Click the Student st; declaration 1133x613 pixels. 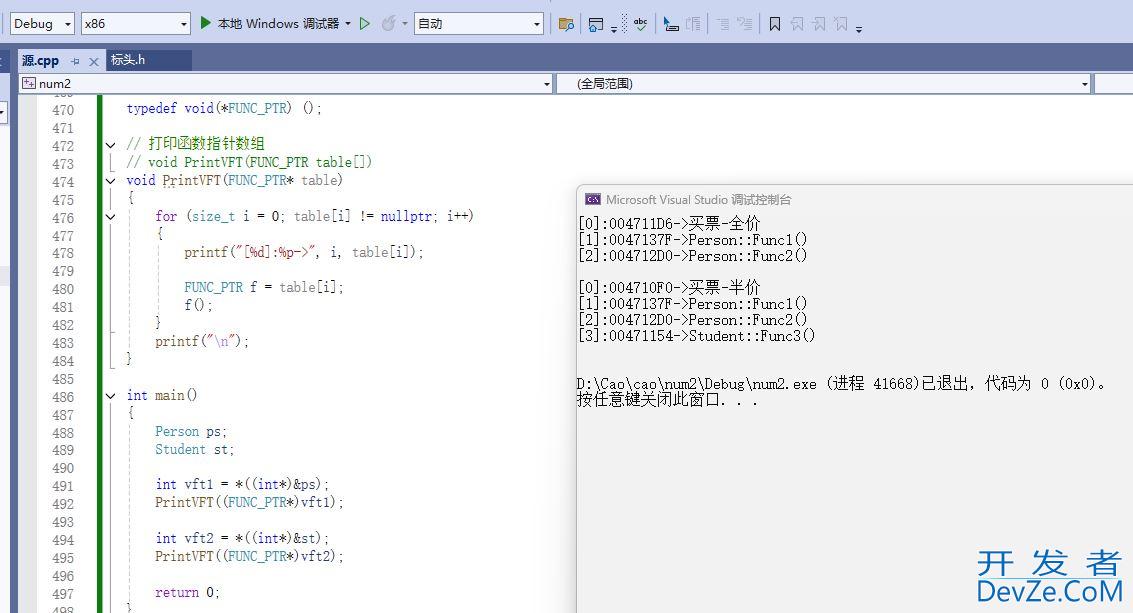pyautogui.click(x=194, y=450)
